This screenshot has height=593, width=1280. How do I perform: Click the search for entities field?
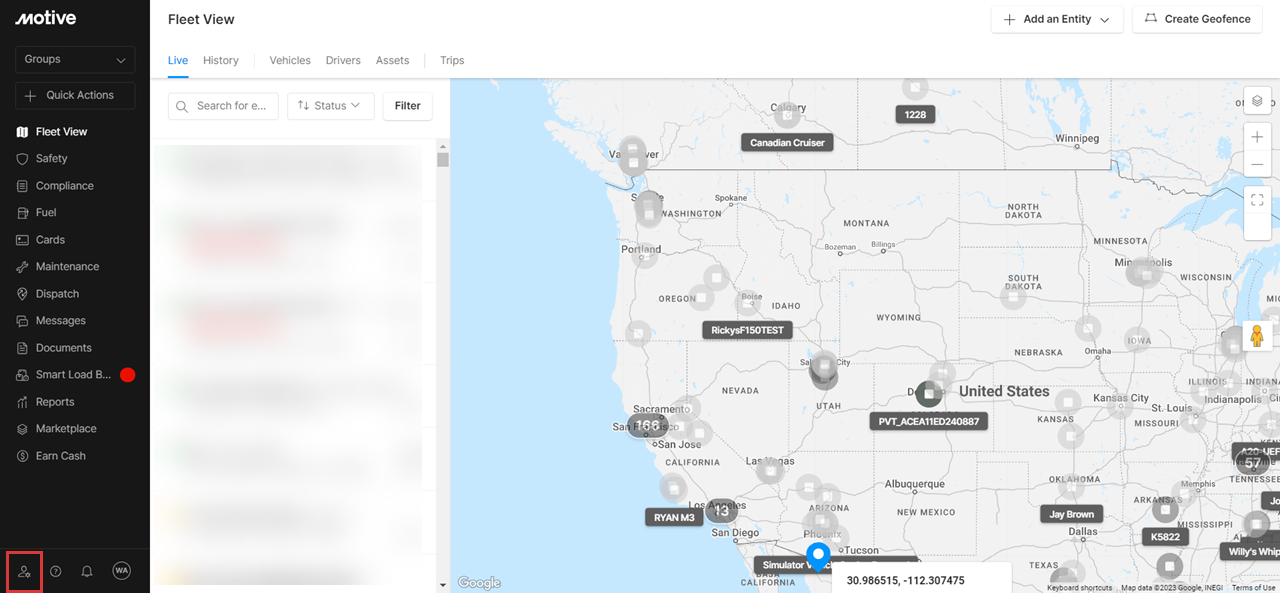tap(222, 105)
